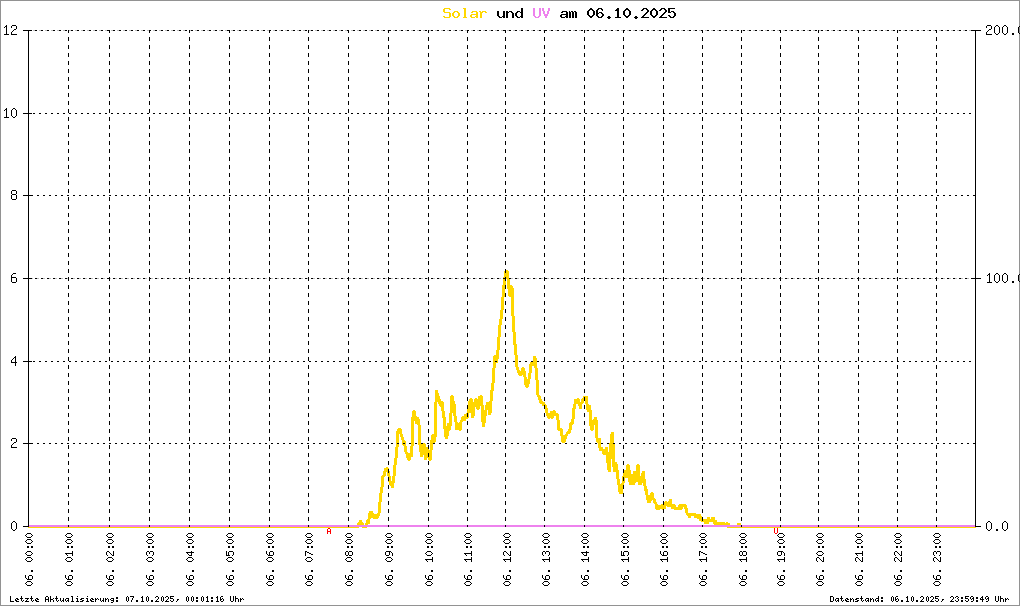Click the red sunset marker U

point(775,531)
